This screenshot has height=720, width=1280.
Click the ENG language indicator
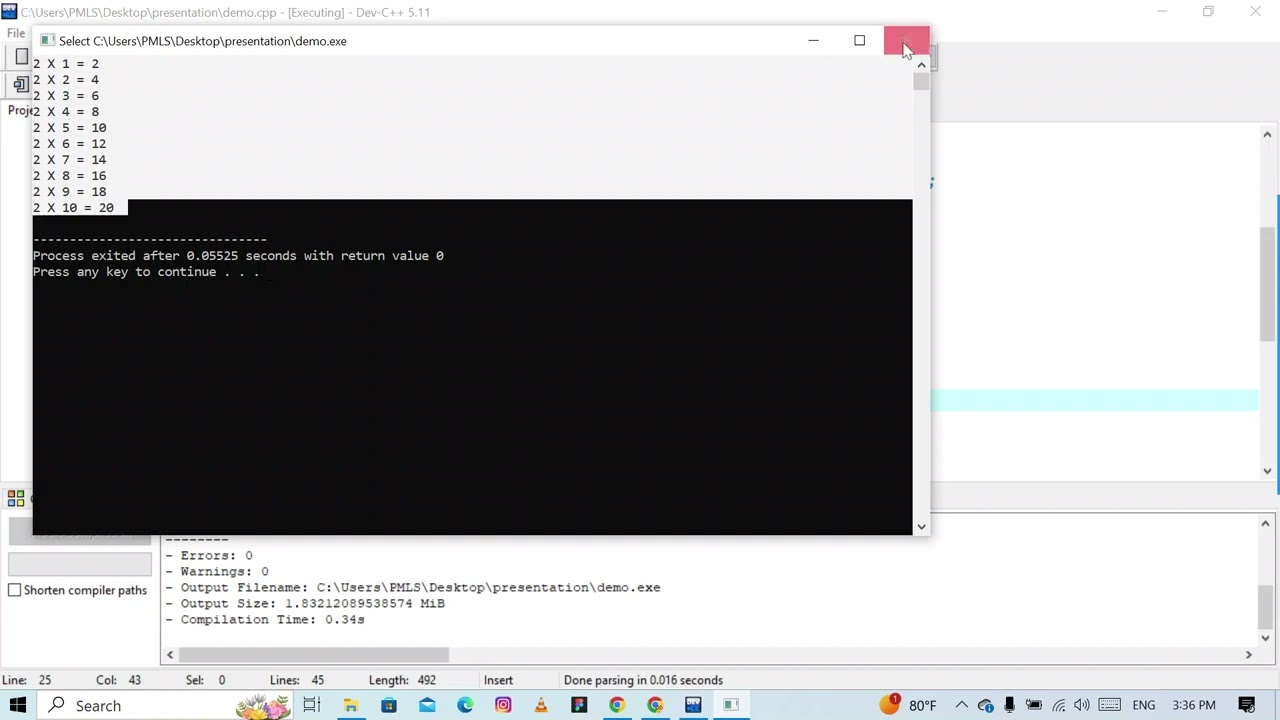(x=1144, y=705)
